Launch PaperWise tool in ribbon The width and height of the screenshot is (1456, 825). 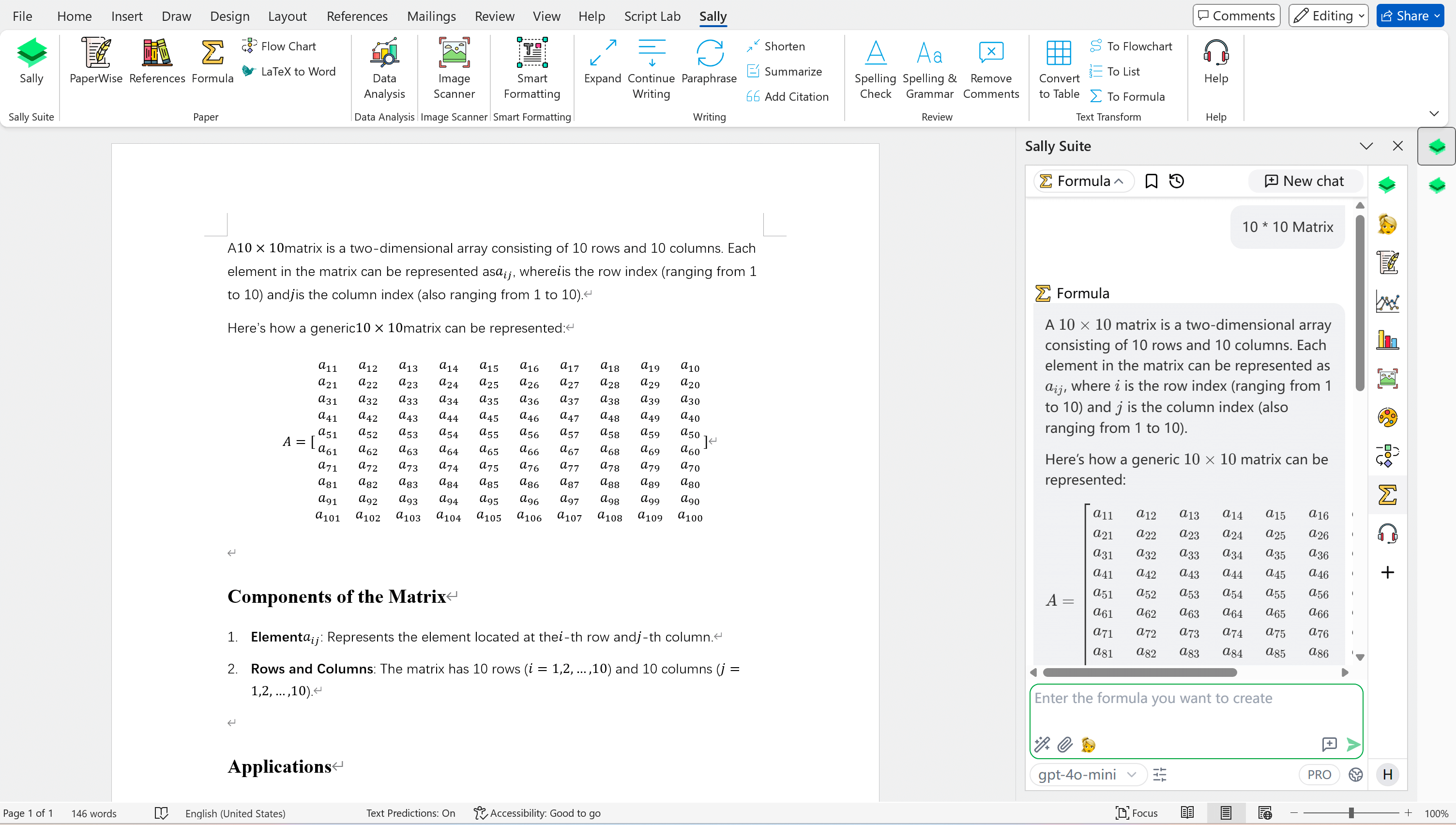tap(96, 61)
